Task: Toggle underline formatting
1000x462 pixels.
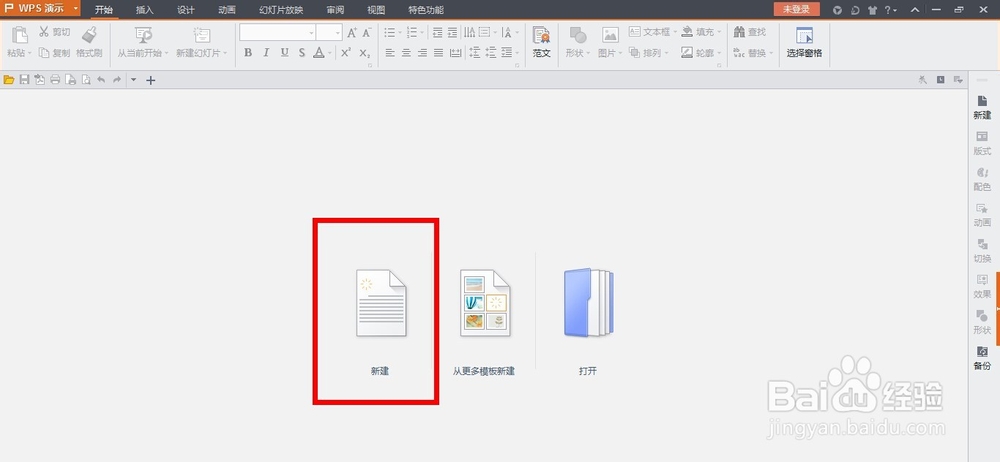Action: (x=284, y=53)
